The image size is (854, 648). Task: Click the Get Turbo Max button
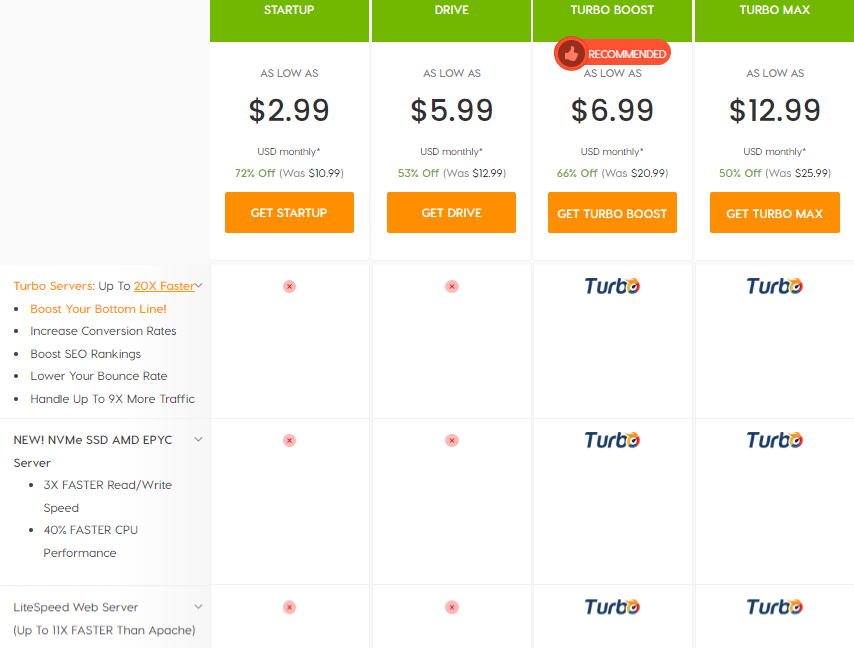[774, 212]
